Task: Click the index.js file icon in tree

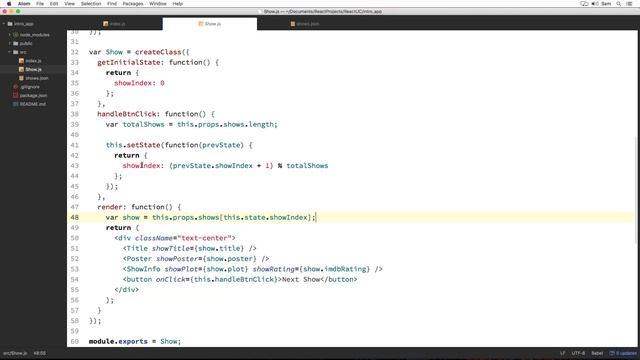Action: (21, 60)
